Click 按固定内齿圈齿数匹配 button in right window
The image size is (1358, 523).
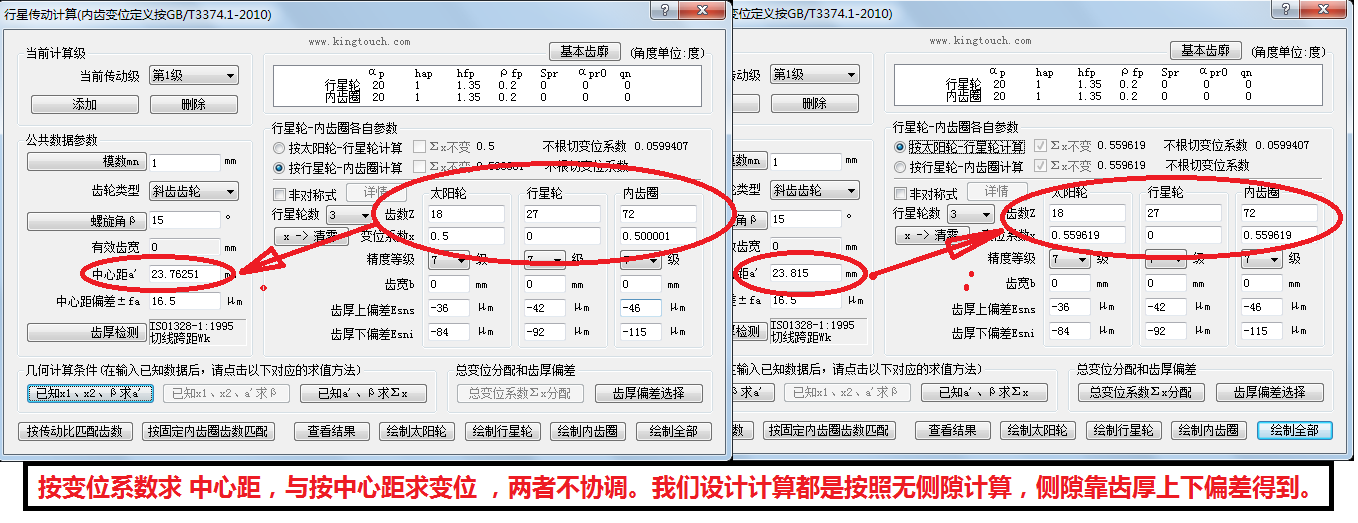[x=830, y=431]
